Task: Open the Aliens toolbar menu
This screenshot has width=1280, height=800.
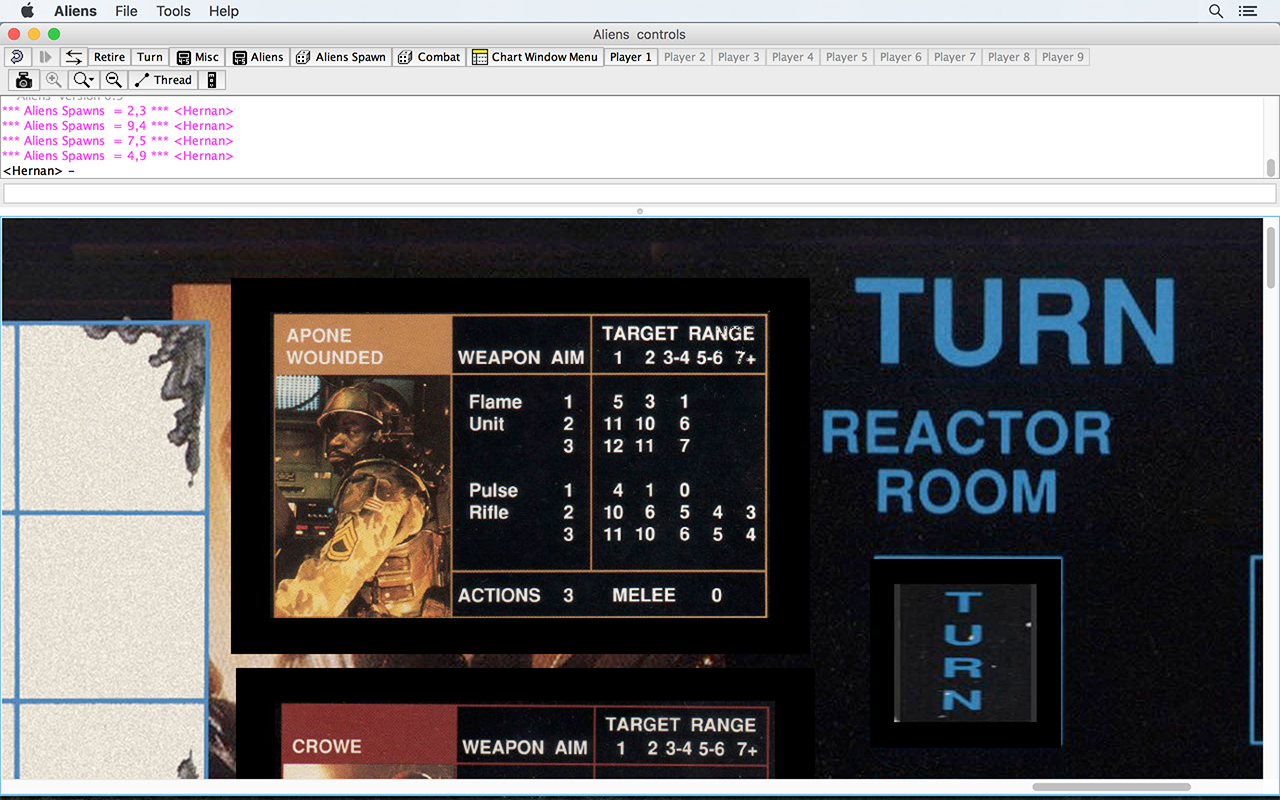Action: coord(258,57)
